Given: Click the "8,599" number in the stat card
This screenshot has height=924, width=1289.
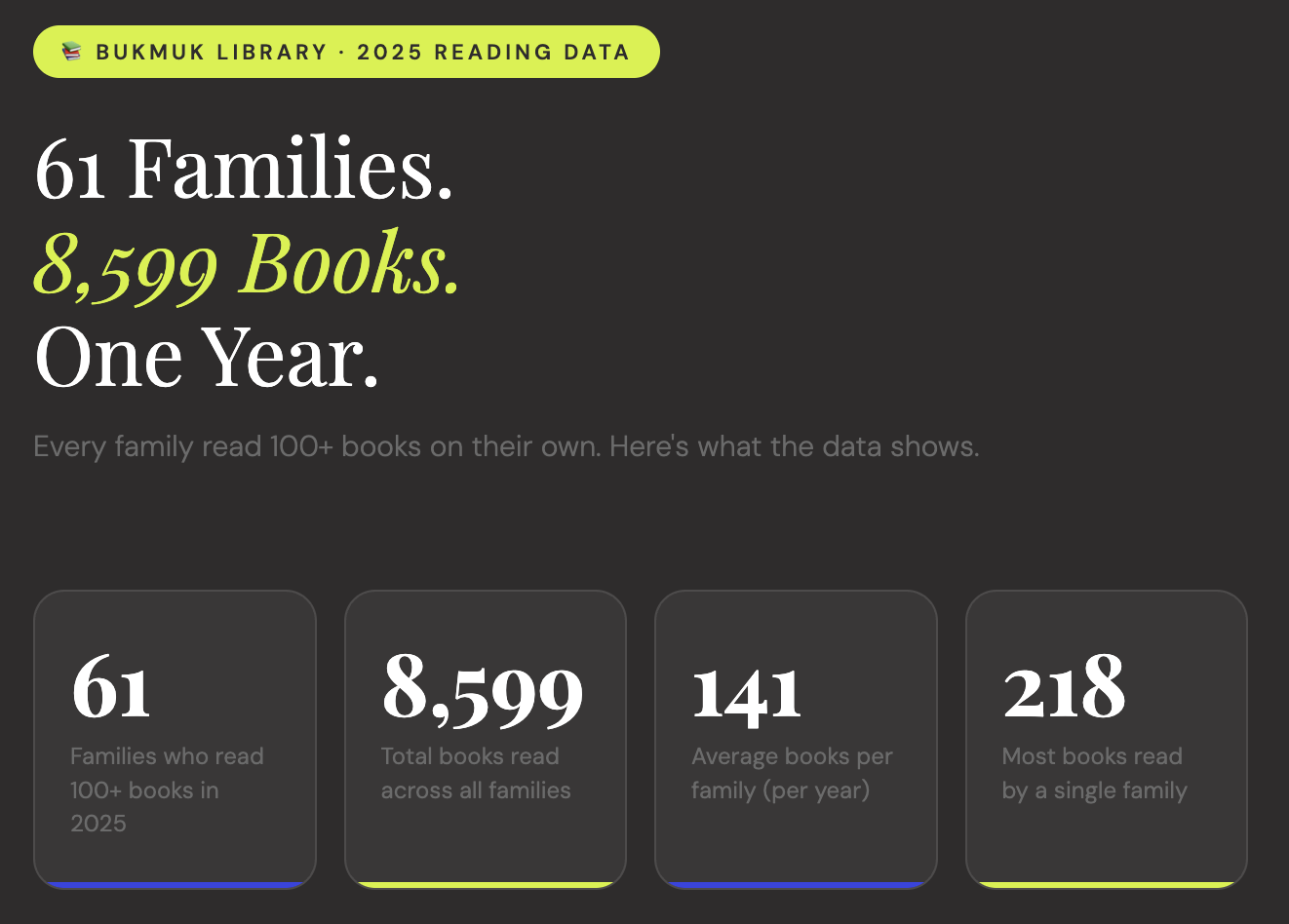Looking at the screenshot, I should point(483,690).
